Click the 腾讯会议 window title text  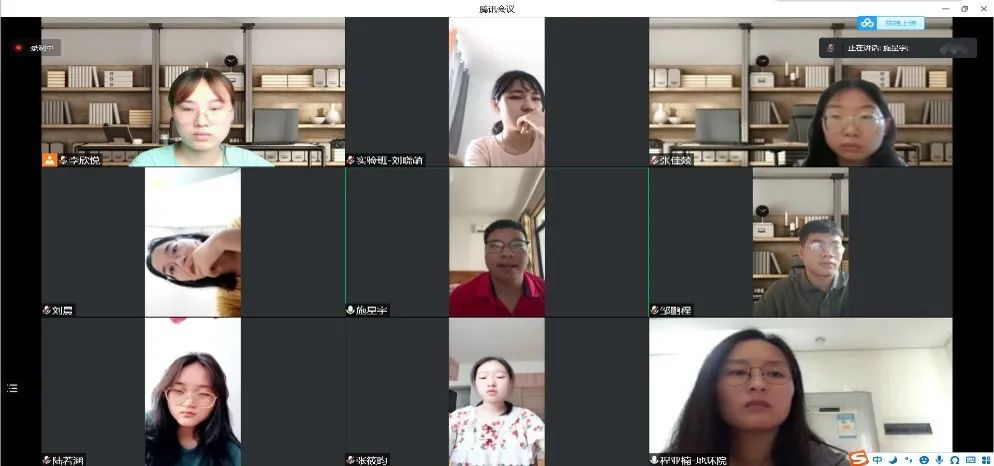[497, 8]
